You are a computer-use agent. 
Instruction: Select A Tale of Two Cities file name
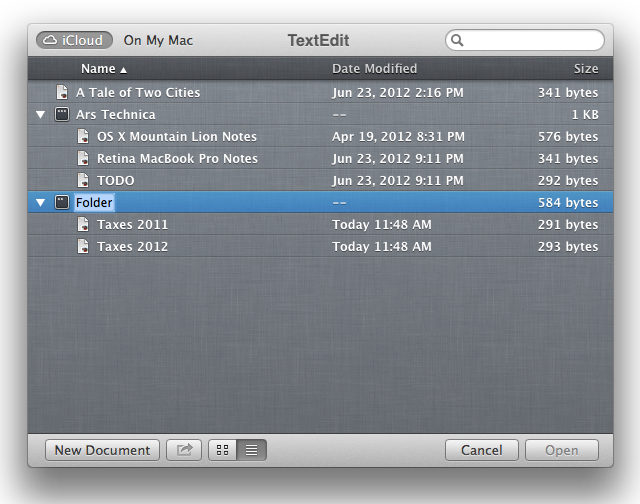138,93
